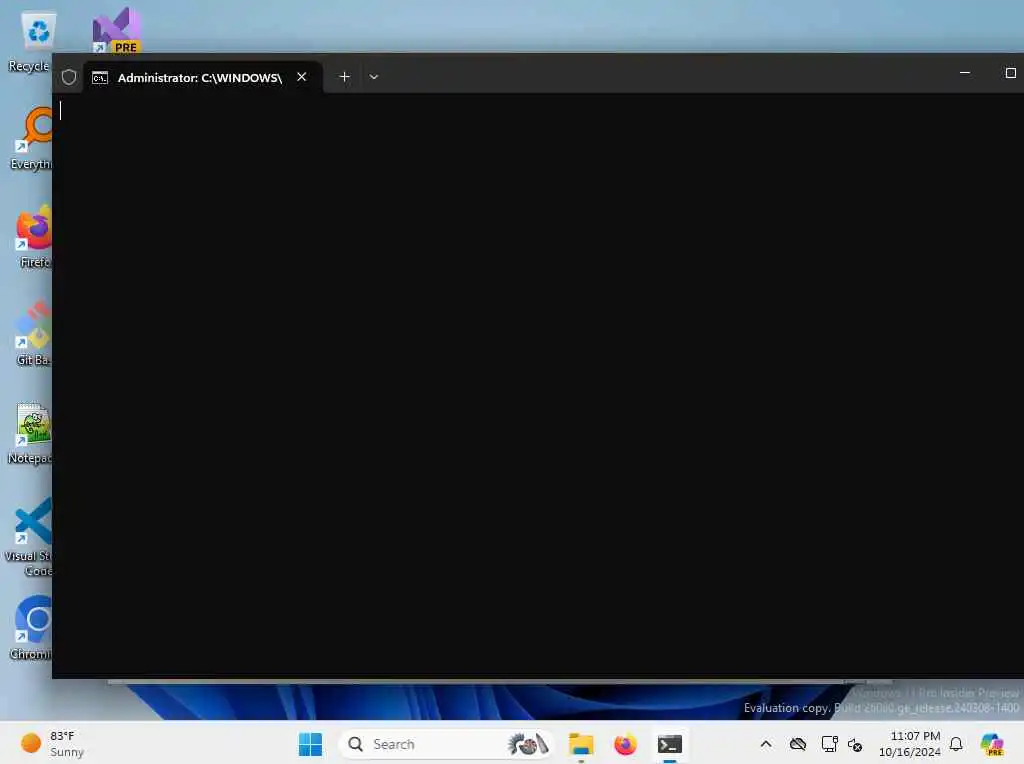
Task: Open the Windows Start menu
Action: pyautogui.click(x=310, y=744)
